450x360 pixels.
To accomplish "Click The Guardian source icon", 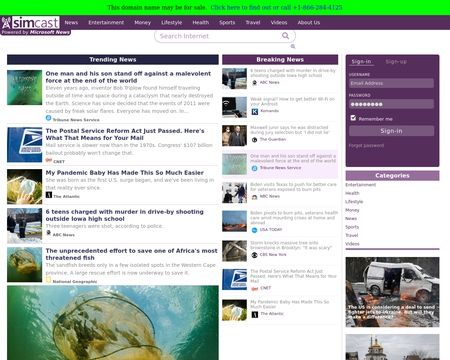I will point(254,140).
